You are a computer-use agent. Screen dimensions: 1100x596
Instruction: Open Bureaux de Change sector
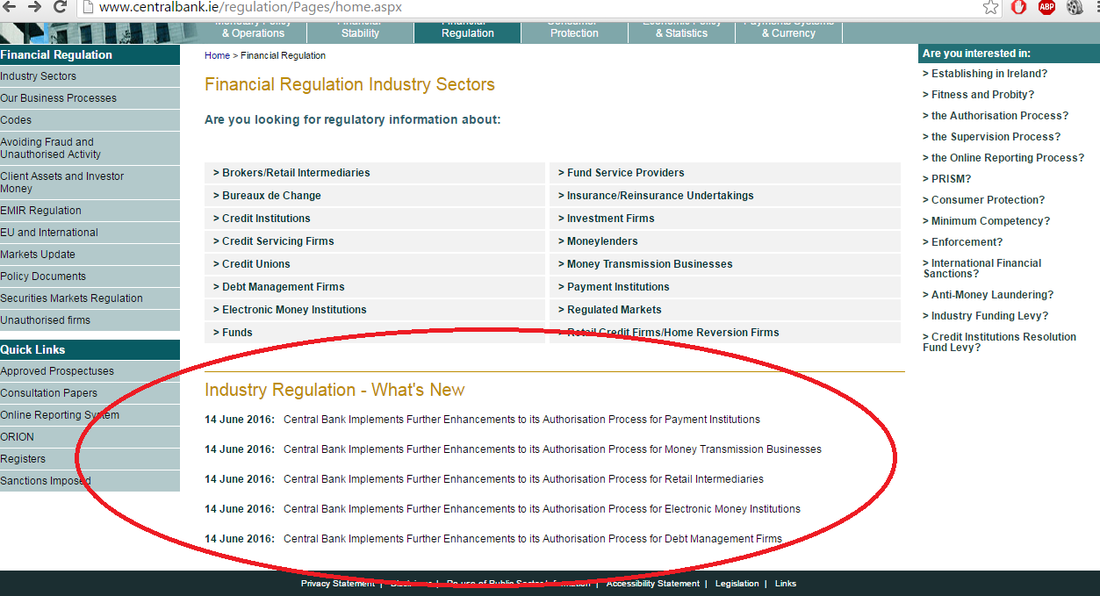[375, 196]
